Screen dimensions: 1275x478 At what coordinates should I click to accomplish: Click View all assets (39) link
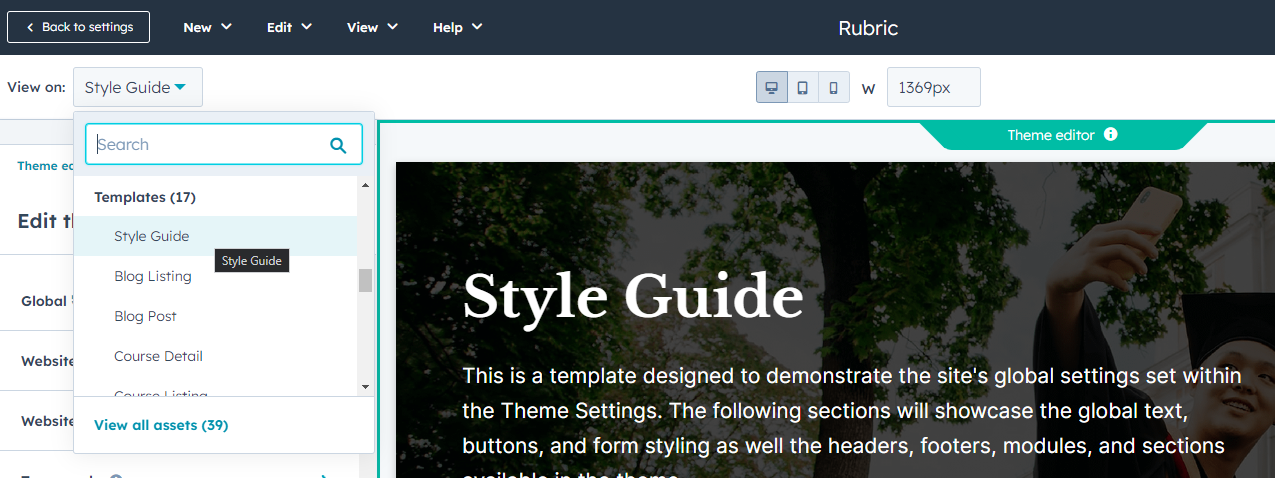[161, 425]
